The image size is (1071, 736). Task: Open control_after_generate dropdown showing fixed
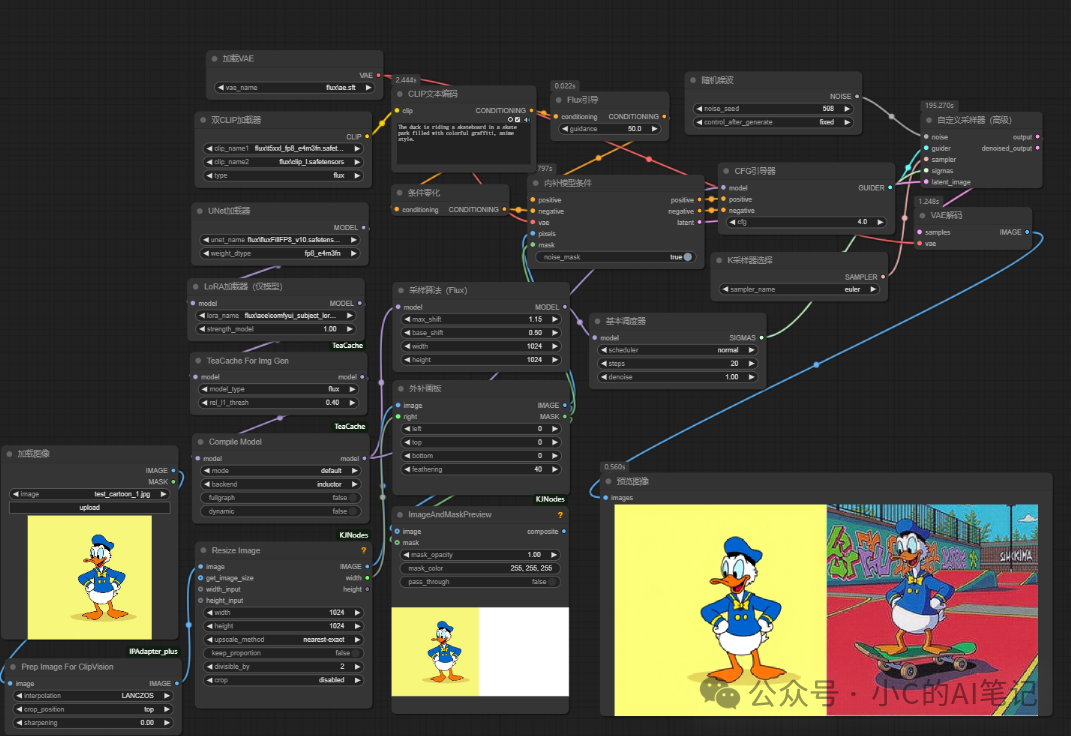coord(773,122)
